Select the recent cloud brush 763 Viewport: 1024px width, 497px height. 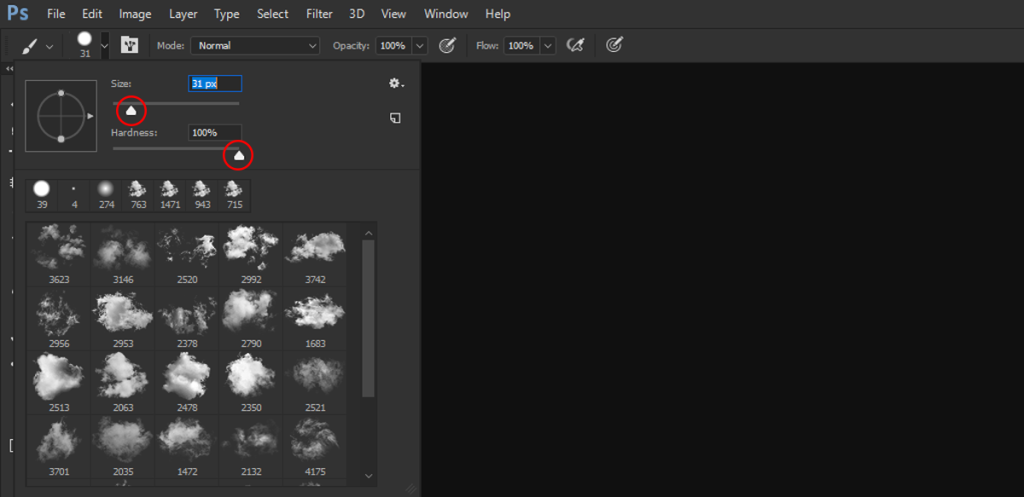click(138, 195)
